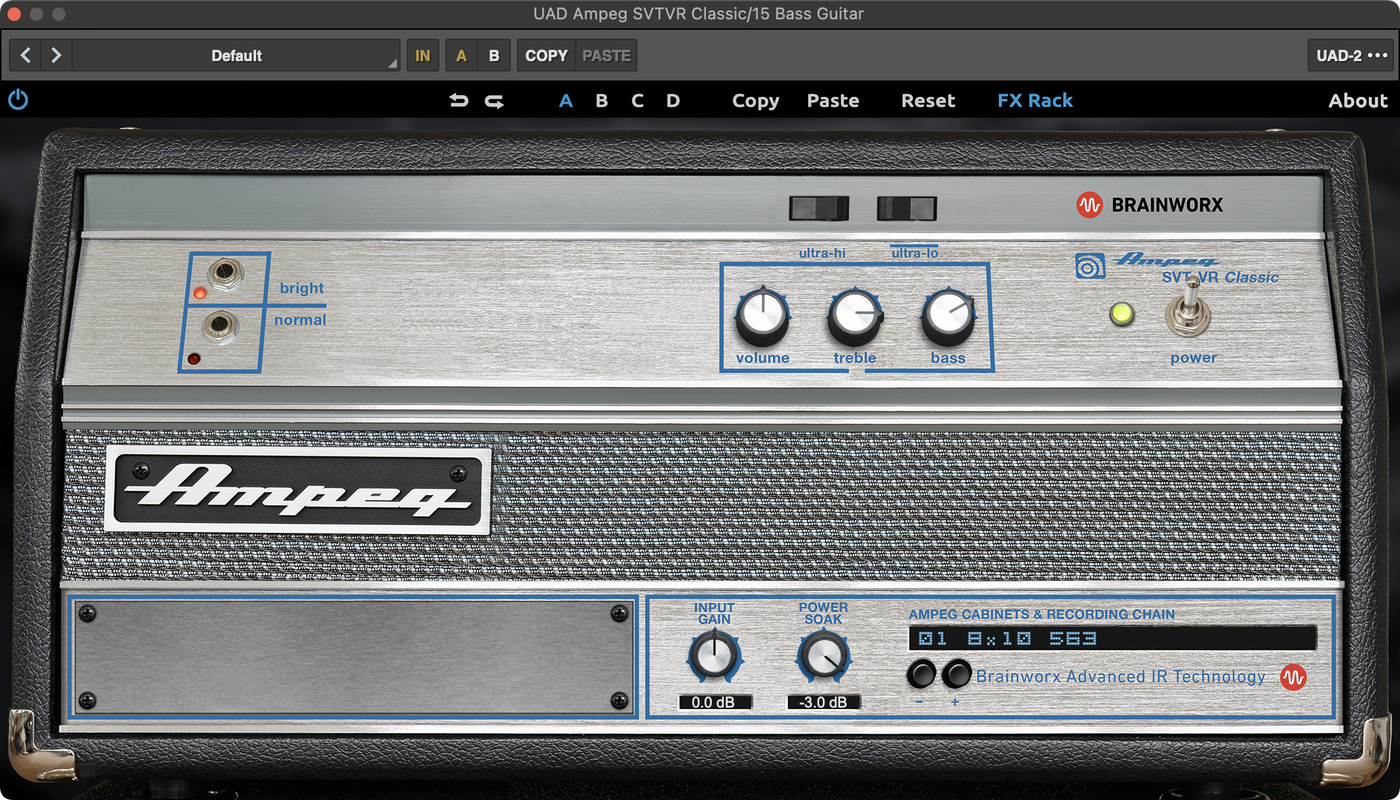Toggle the ultra-hi rocker switch
This screenshot has height=800, width=1400.
click(819, 208)
